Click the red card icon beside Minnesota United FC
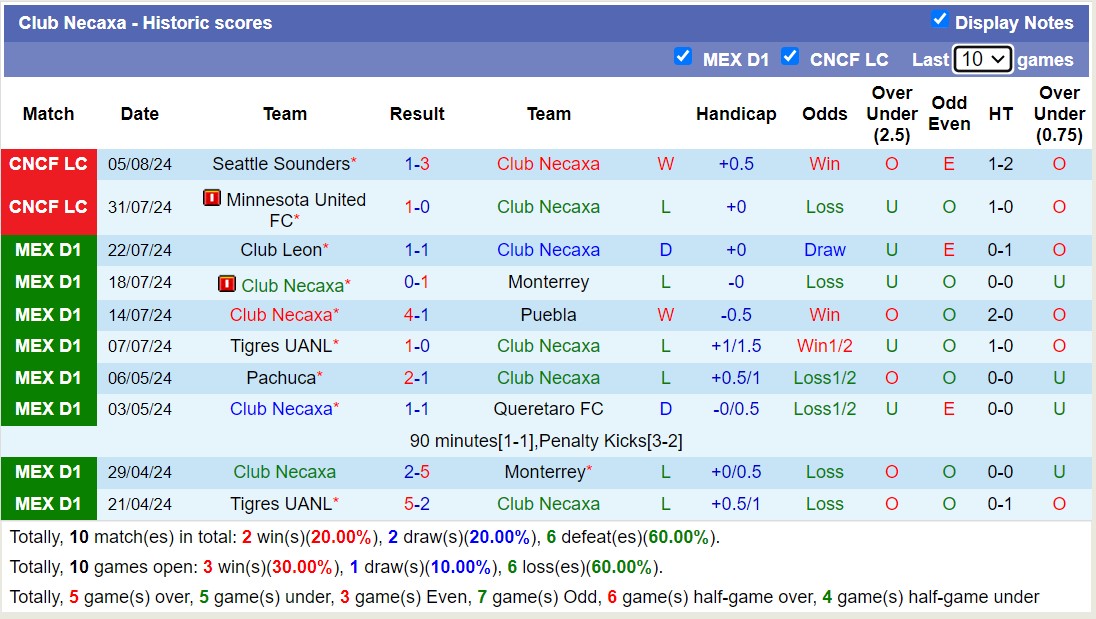The width and height of the screenshot is (1096, 619). point(213,197)
